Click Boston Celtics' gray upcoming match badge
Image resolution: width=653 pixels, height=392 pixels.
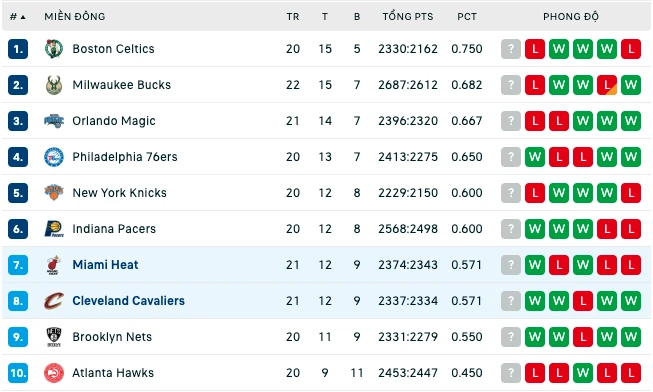(511, 49)
